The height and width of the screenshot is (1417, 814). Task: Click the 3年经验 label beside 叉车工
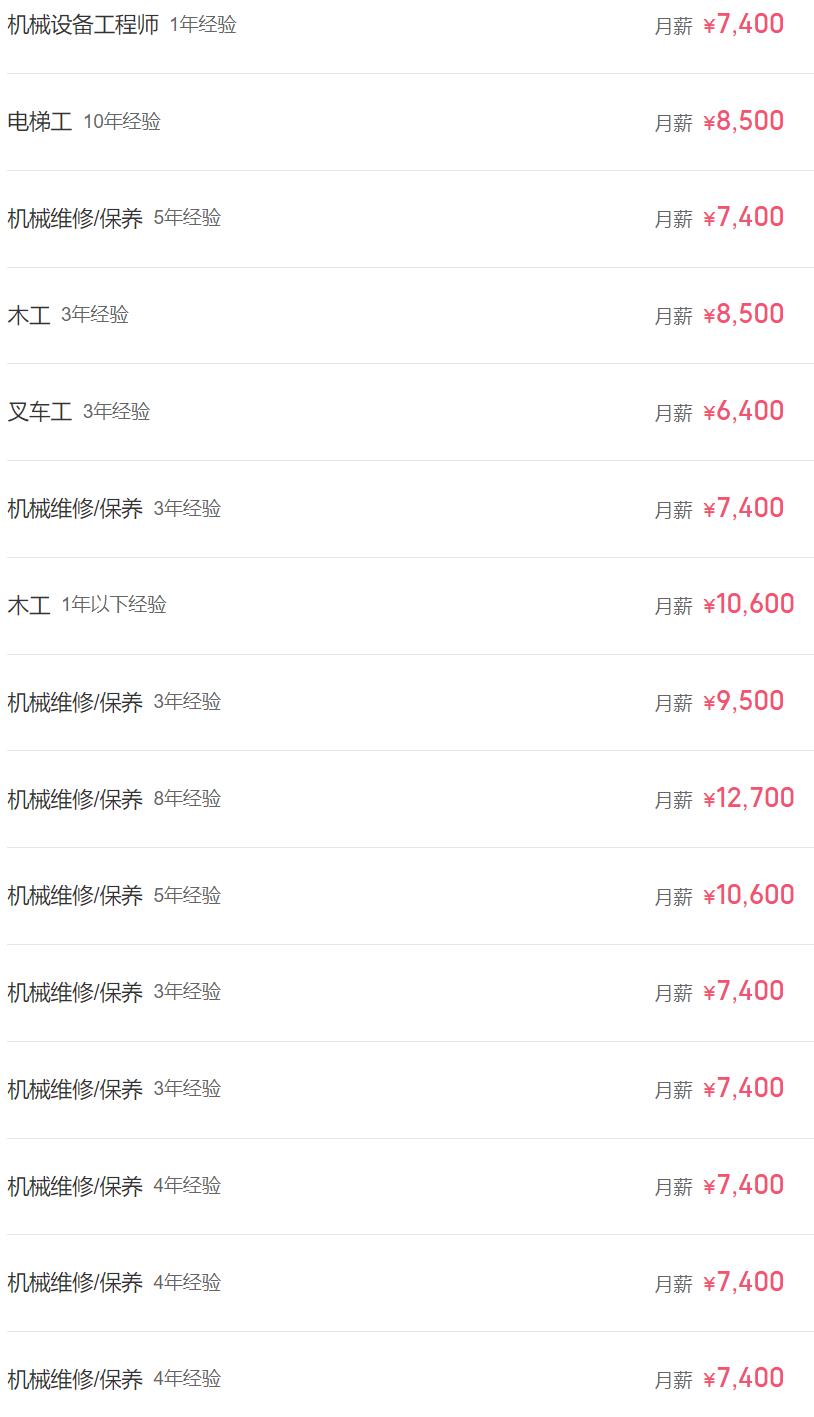point(116,412)
